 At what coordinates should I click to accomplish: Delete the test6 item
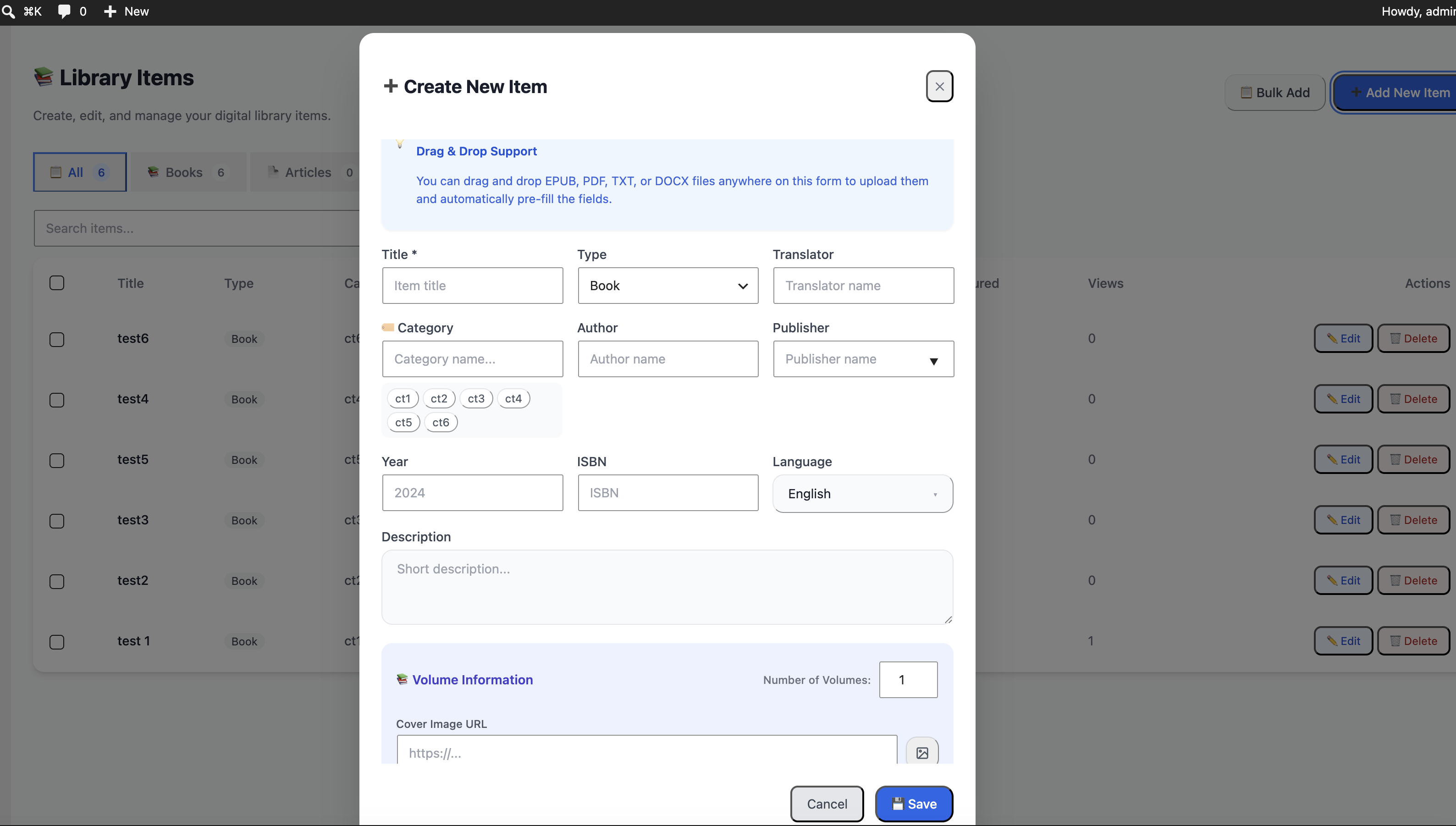click(x=1413, y=338)
